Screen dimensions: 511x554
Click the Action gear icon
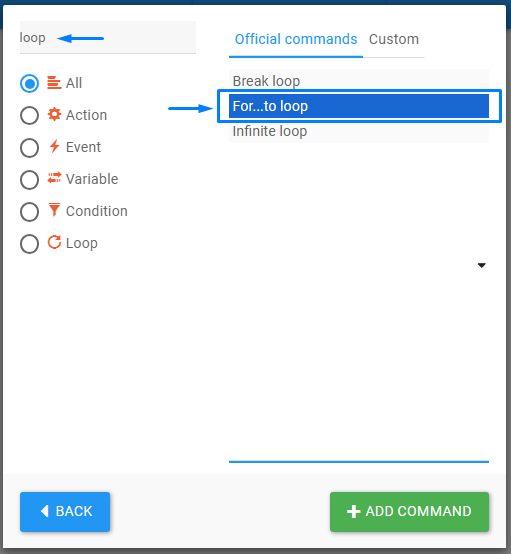54,114
